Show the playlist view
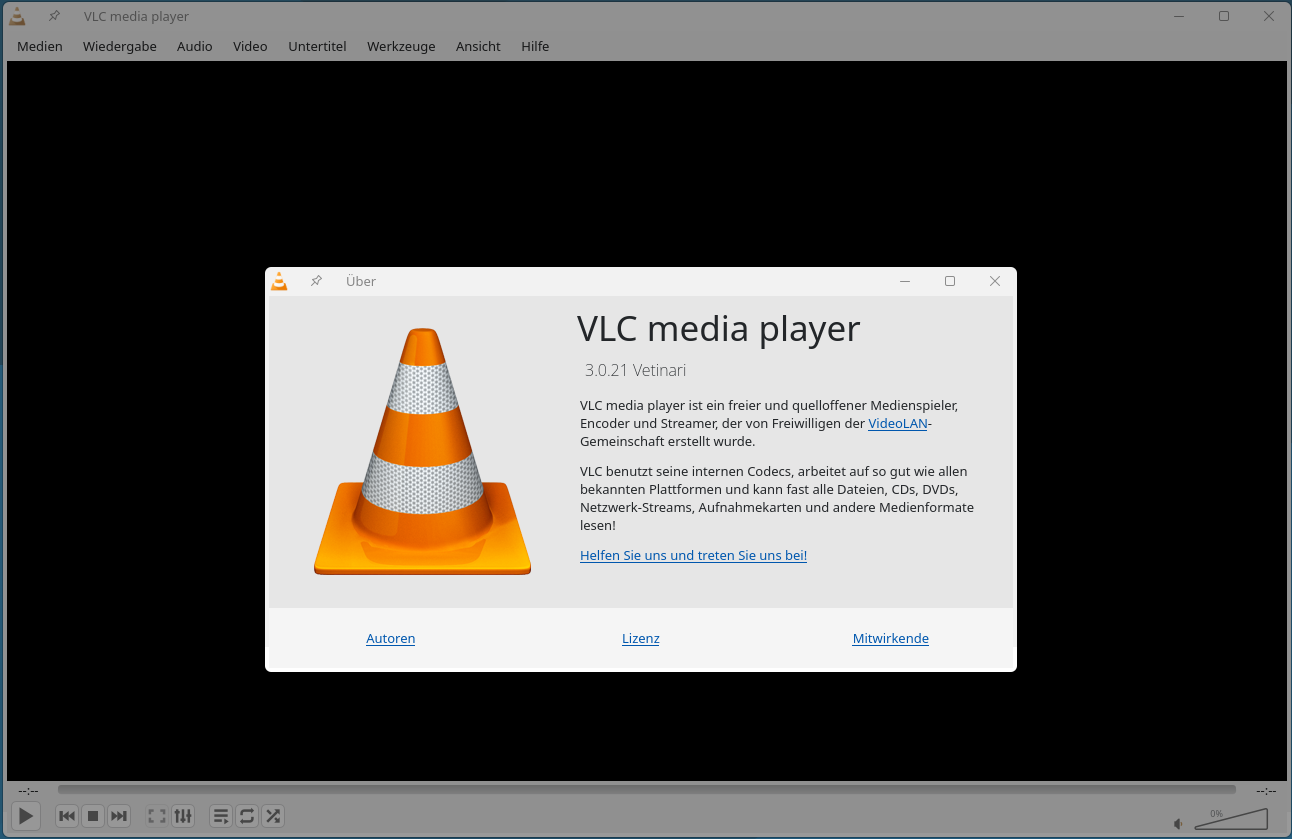Screen dimensions: 1292x839 (x=221, y=816)
